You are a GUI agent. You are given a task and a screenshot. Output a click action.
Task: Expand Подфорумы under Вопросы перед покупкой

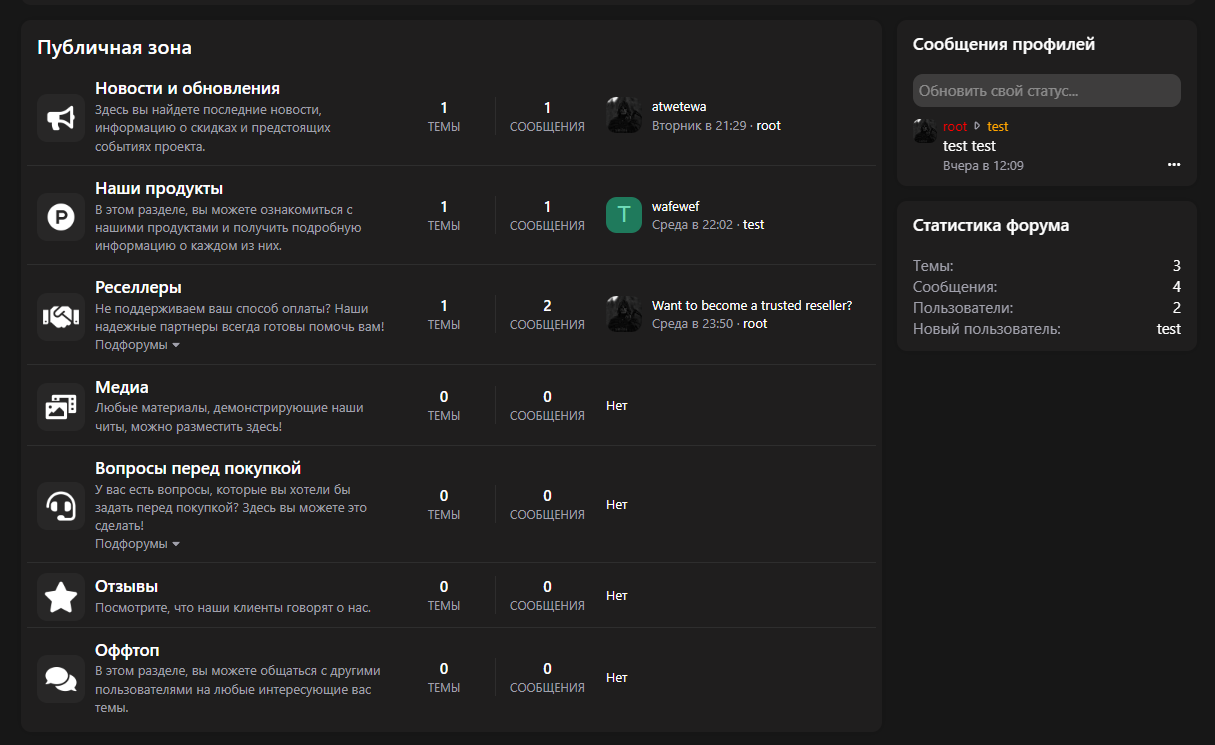pyautogui.click(x=137, y=544)
